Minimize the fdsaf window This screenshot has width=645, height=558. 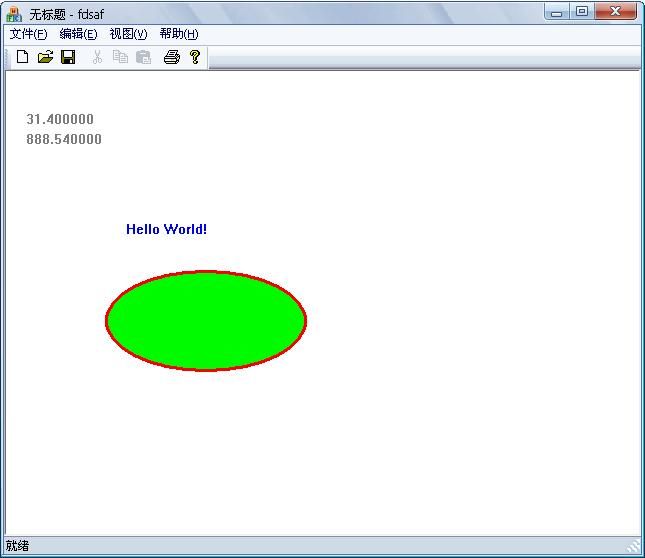click(557, 12)
